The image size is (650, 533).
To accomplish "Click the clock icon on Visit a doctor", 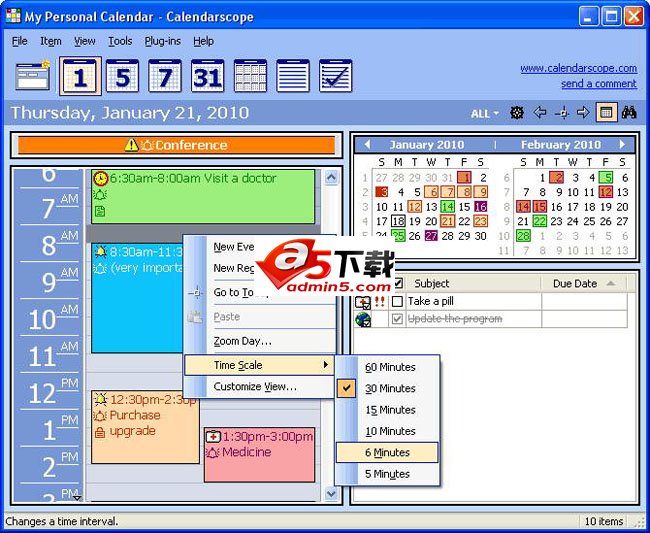I will [100, 179].
